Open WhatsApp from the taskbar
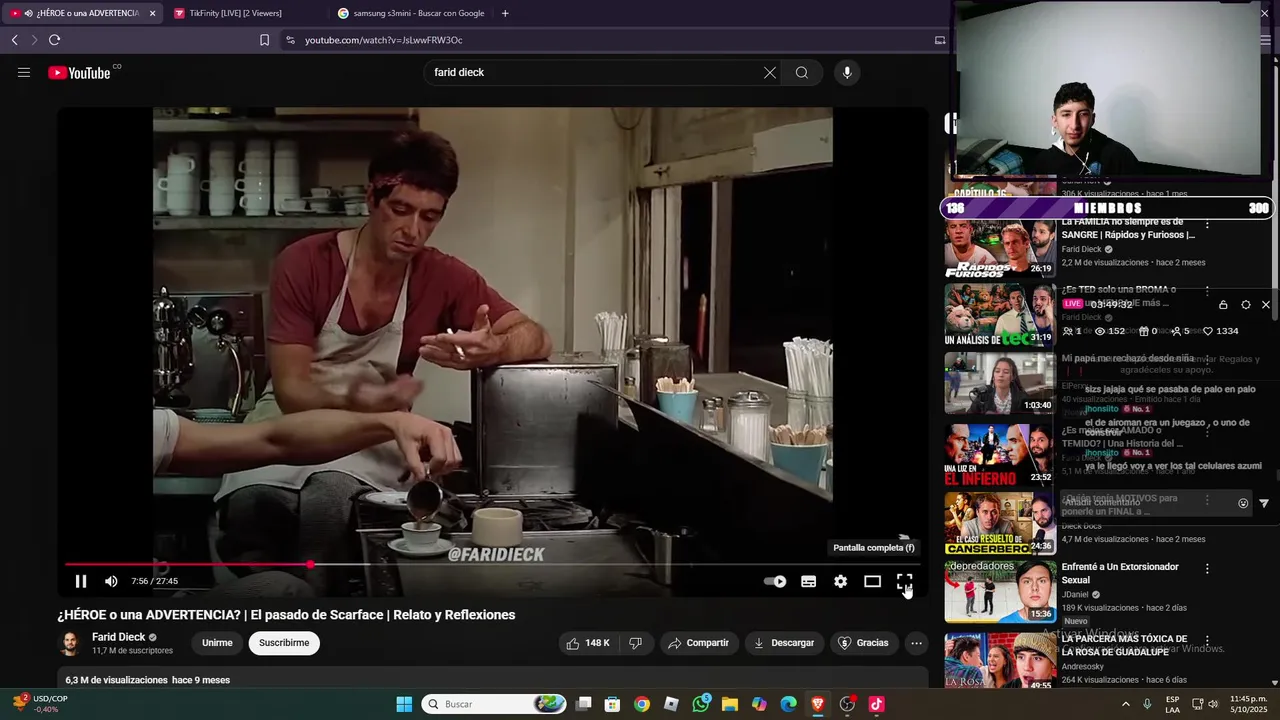This screenshot has width=1280, height=720. coord(701,704)
